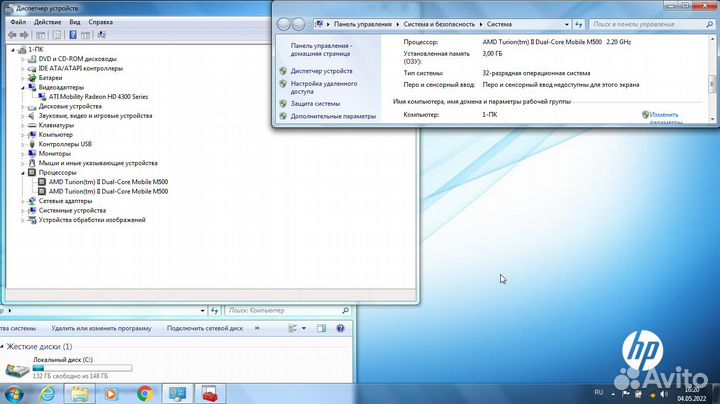Go to Панель управления домашняя страница
720x404 pixels.
321,50
